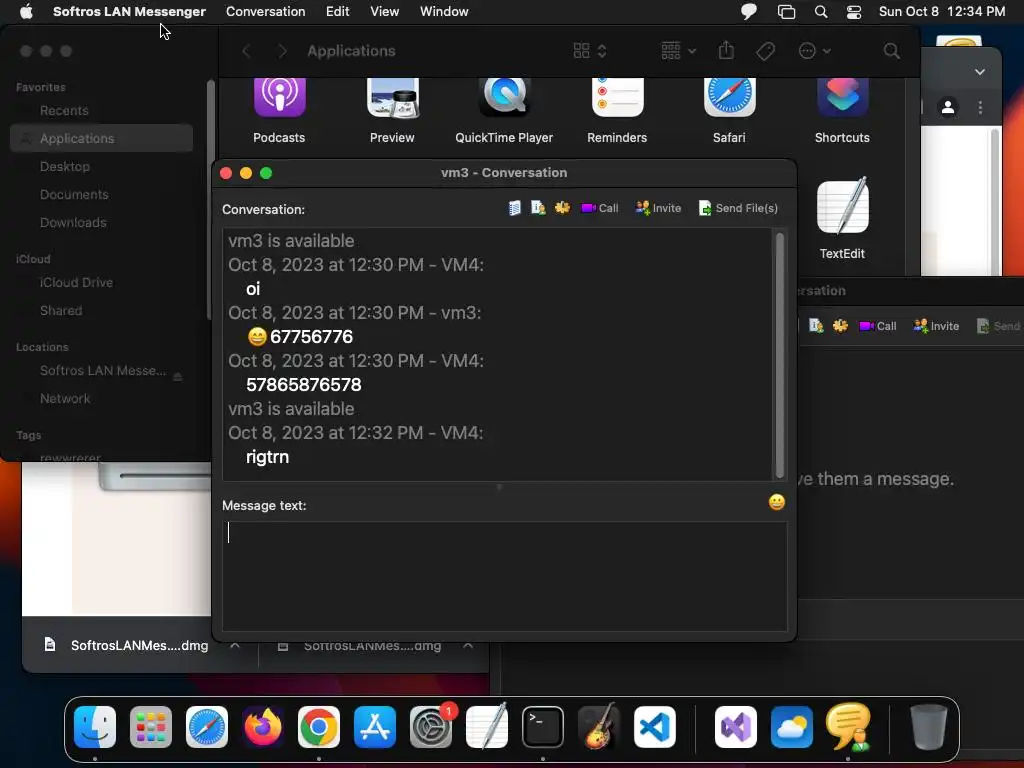Image resolution: width=1024 pixels, height=768 pixels.
Task: Click gear icon in background conversation window
Action: 840,326
